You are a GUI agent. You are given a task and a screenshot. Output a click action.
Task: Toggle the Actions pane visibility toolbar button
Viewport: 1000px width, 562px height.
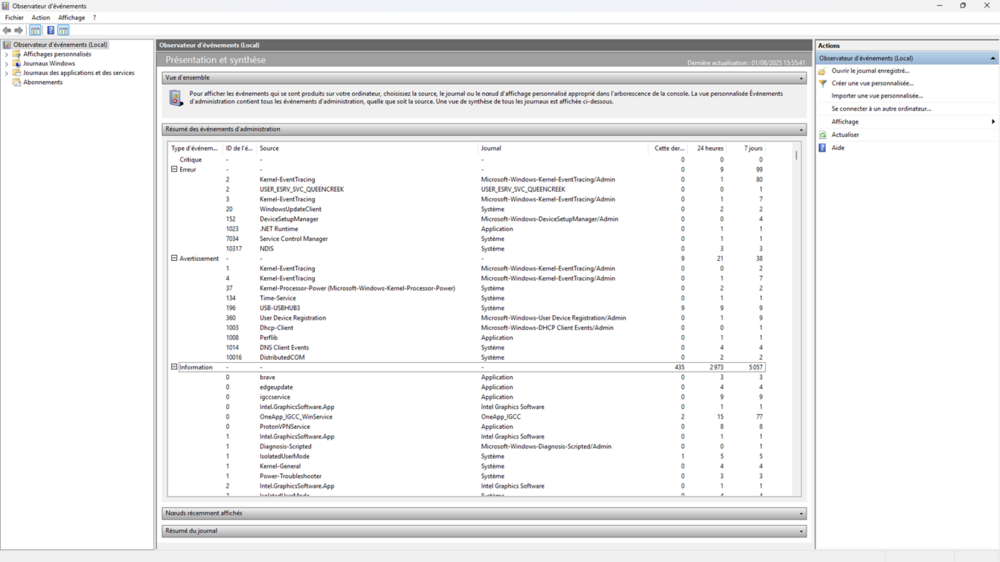[x=63, y=31]
